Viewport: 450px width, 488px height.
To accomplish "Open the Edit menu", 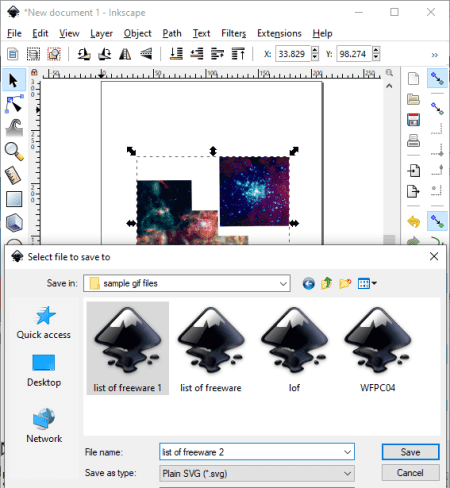I will click(x=40, y=33).
